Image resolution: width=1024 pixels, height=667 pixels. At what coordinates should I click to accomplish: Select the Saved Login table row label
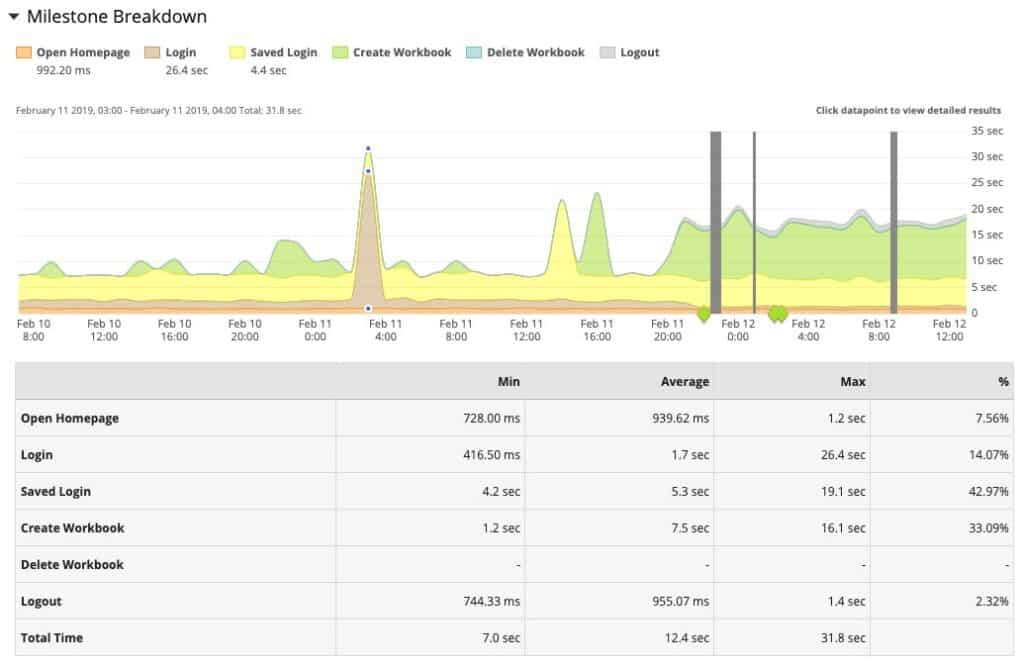[56, 491]
